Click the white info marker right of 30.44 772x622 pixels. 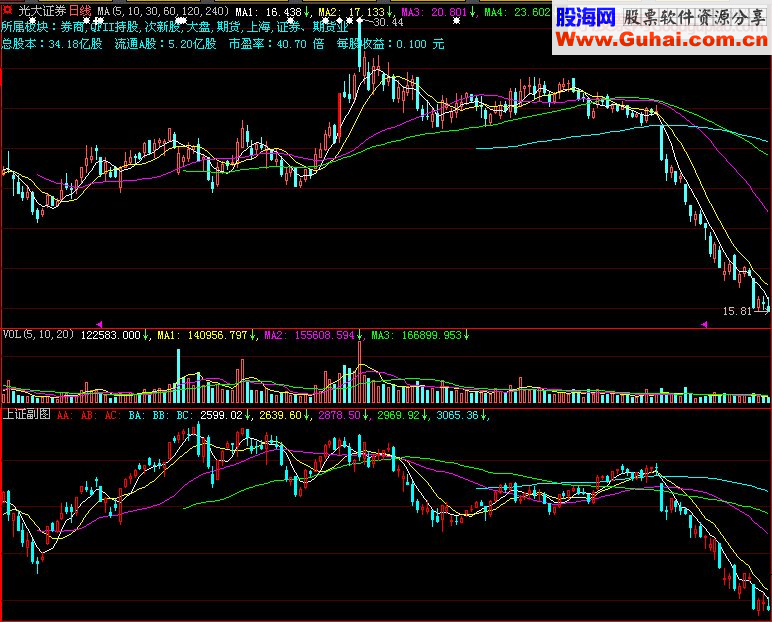456,21
